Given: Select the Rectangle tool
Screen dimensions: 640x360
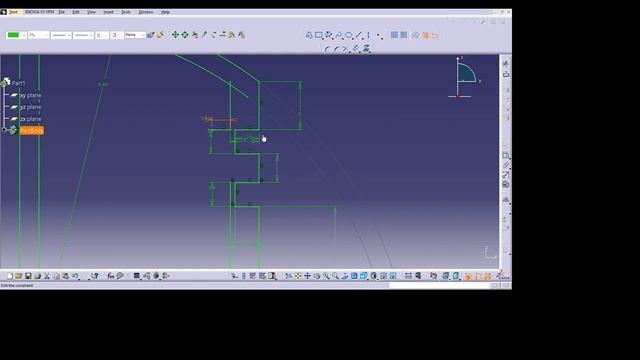Looking at the screenshot, I should click(319, 36).
